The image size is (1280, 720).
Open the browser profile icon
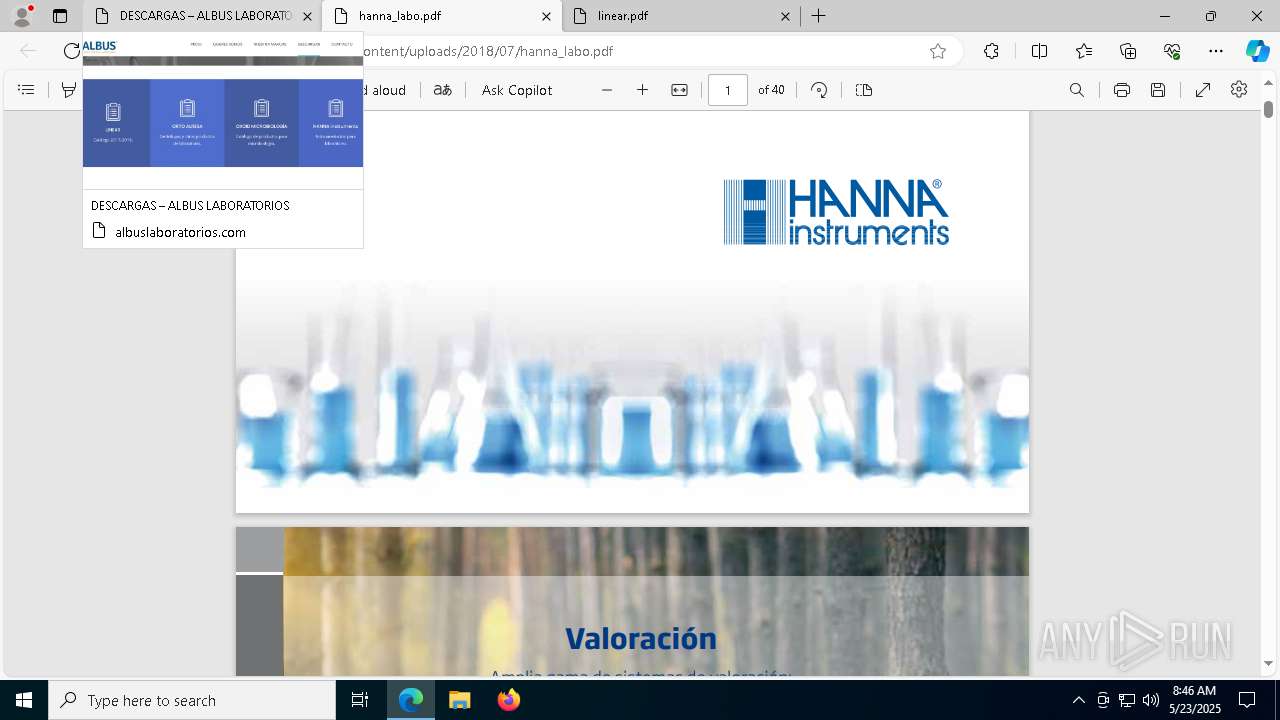pos(22,16)
